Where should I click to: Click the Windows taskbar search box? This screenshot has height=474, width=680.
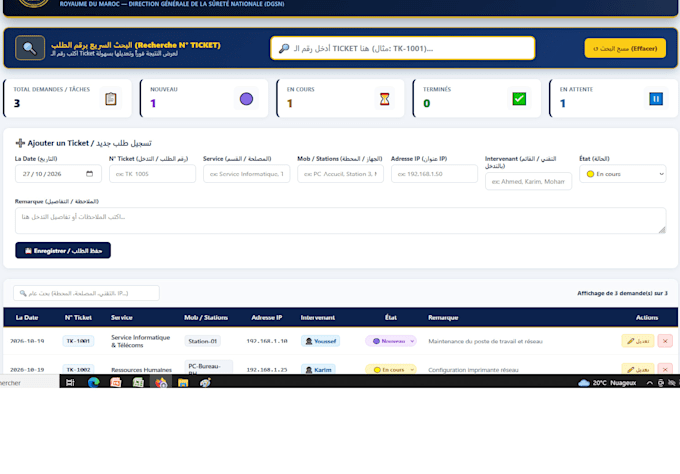29,382
